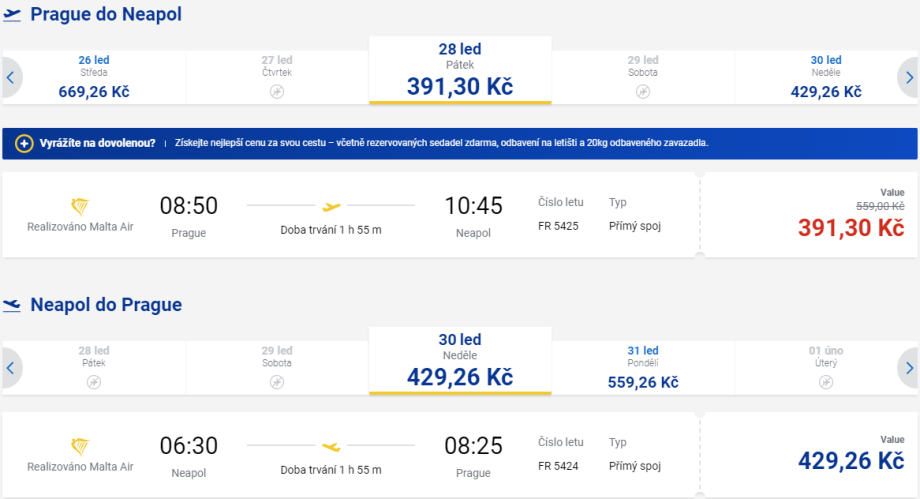Show later return dates with the right arrow
Image resolution: width=920 pixels, height=499 pixels.
click(x=909, y=367)
